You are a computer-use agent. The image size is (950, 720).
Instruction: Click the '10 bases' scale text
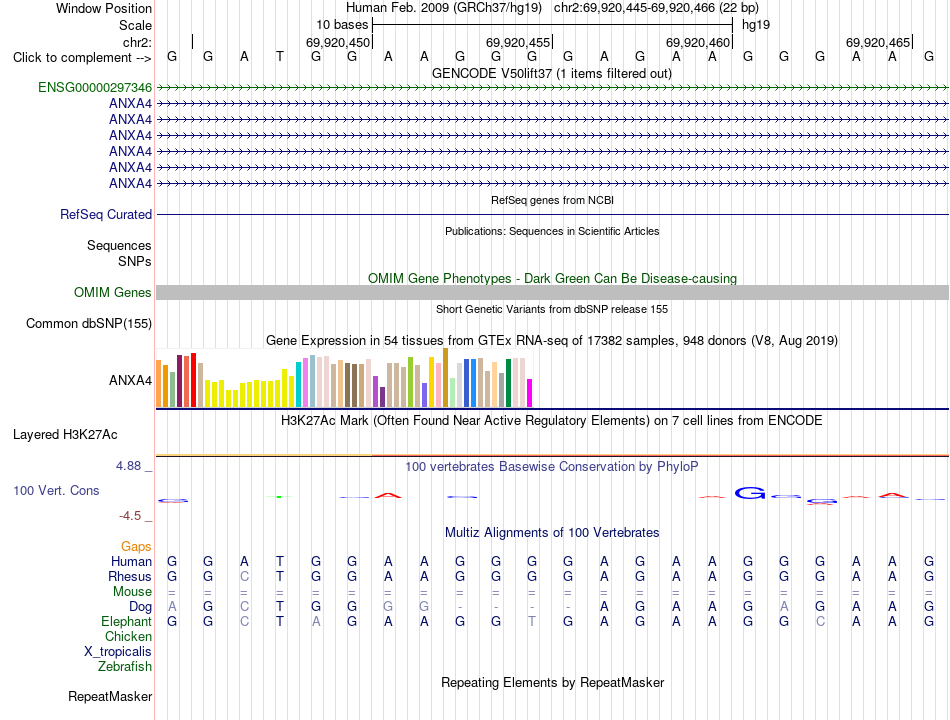coord(342,25)
